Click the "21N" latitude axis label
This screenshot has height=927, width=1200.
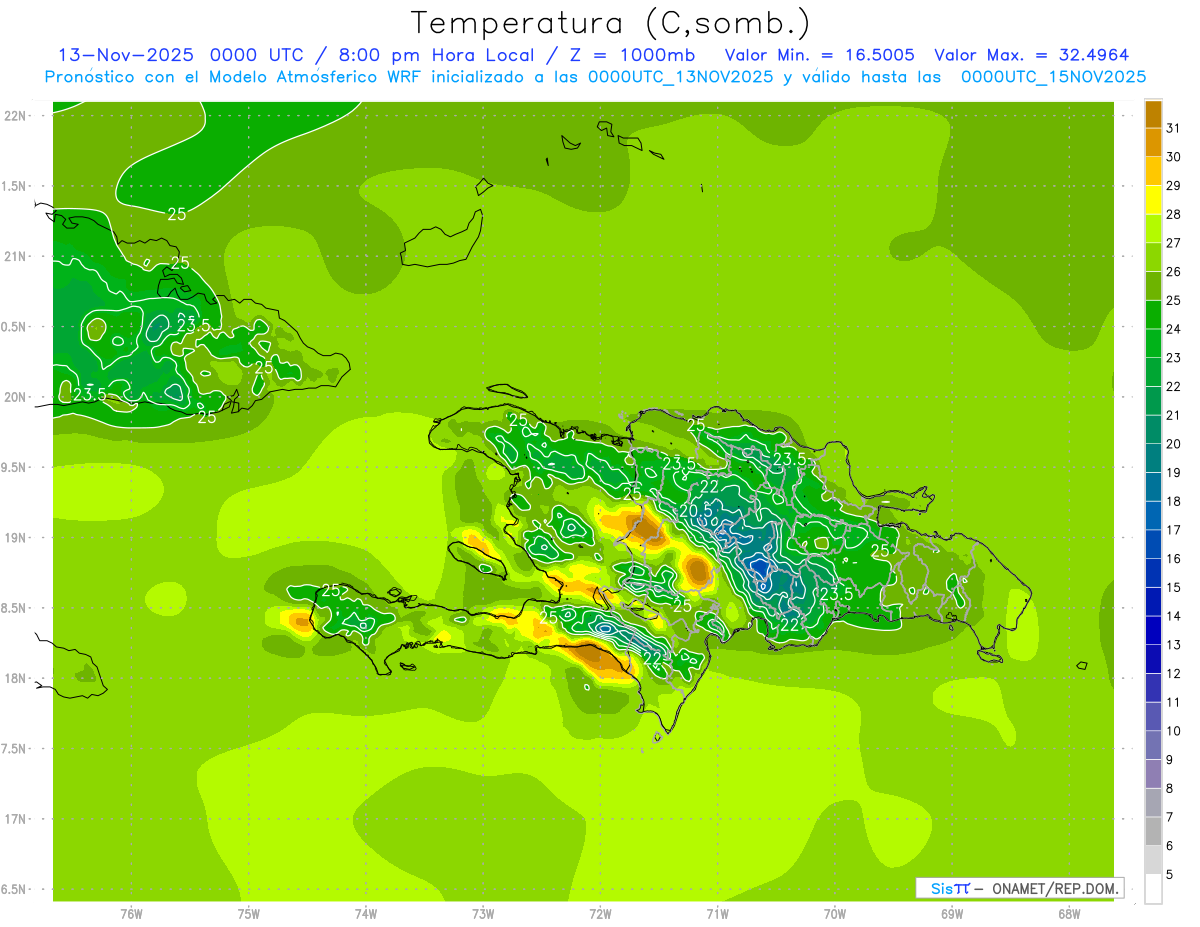click(x=15, y=256)
